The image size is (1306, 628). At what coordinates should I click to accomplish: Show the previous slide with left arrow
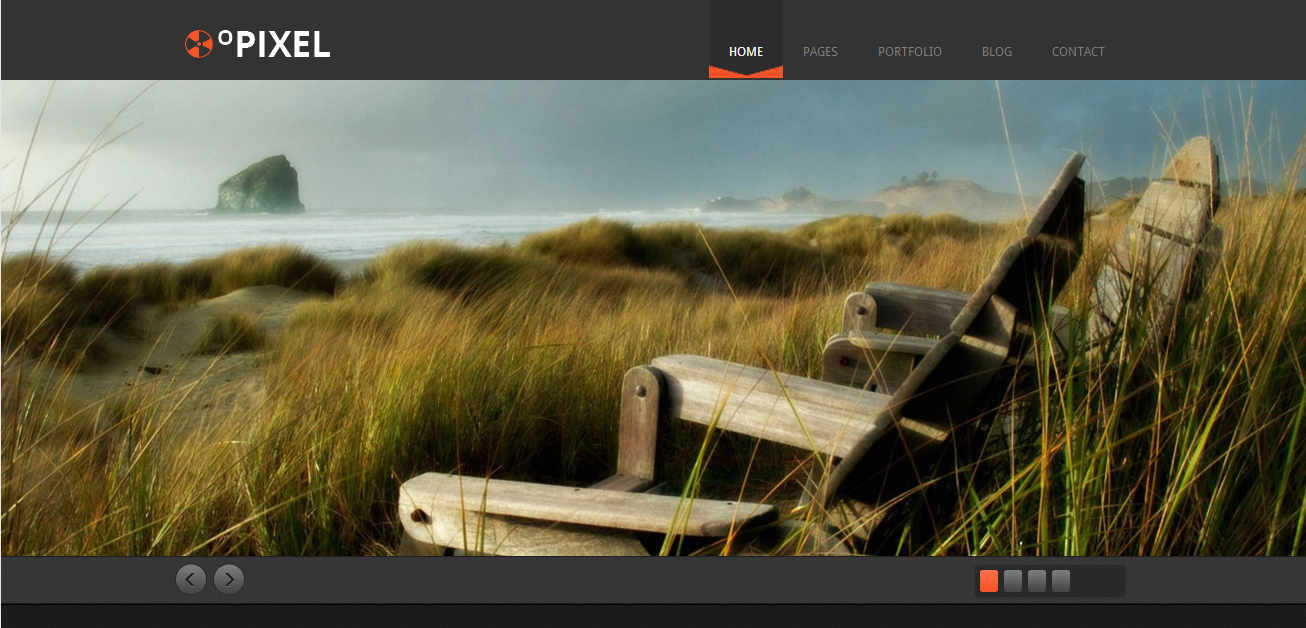pyautogui.click(x=191, y=579)
